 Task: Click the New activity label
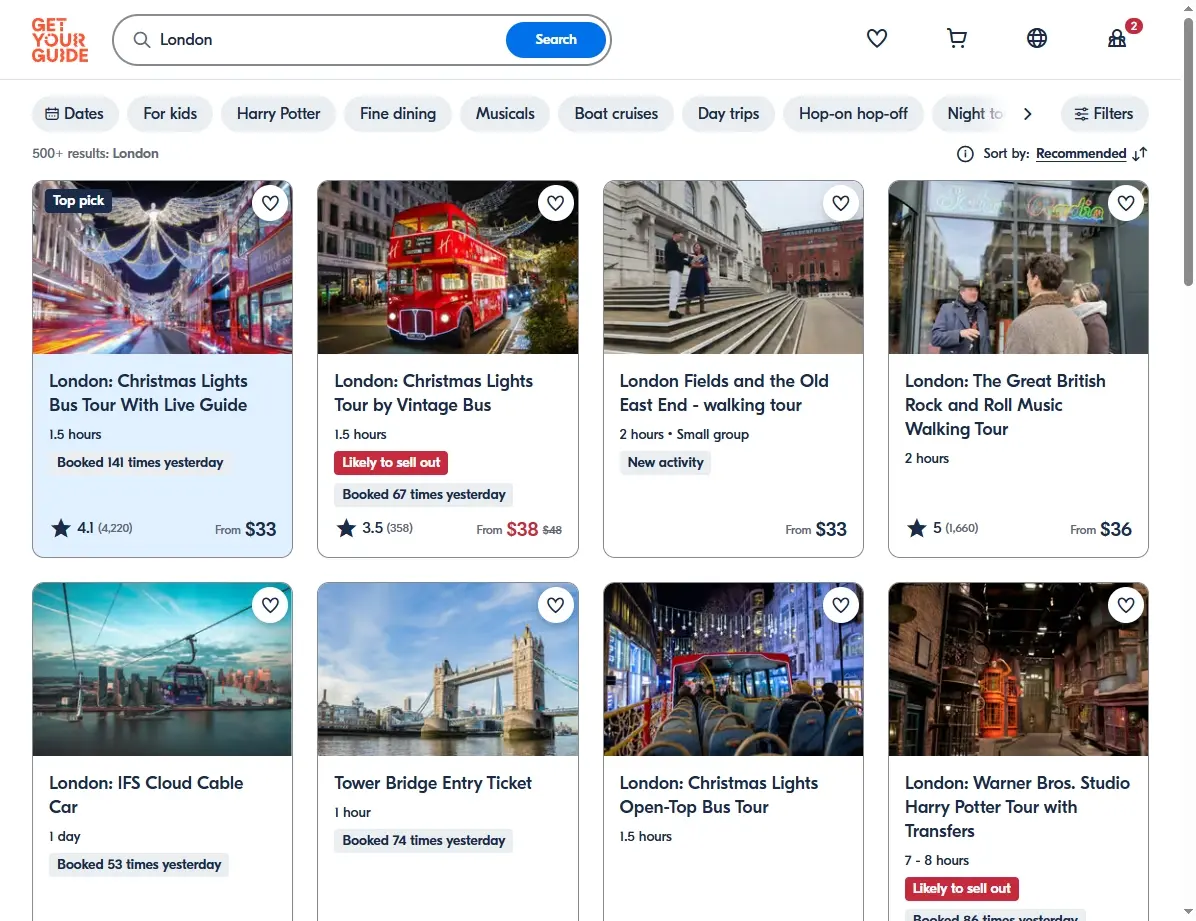665,462
